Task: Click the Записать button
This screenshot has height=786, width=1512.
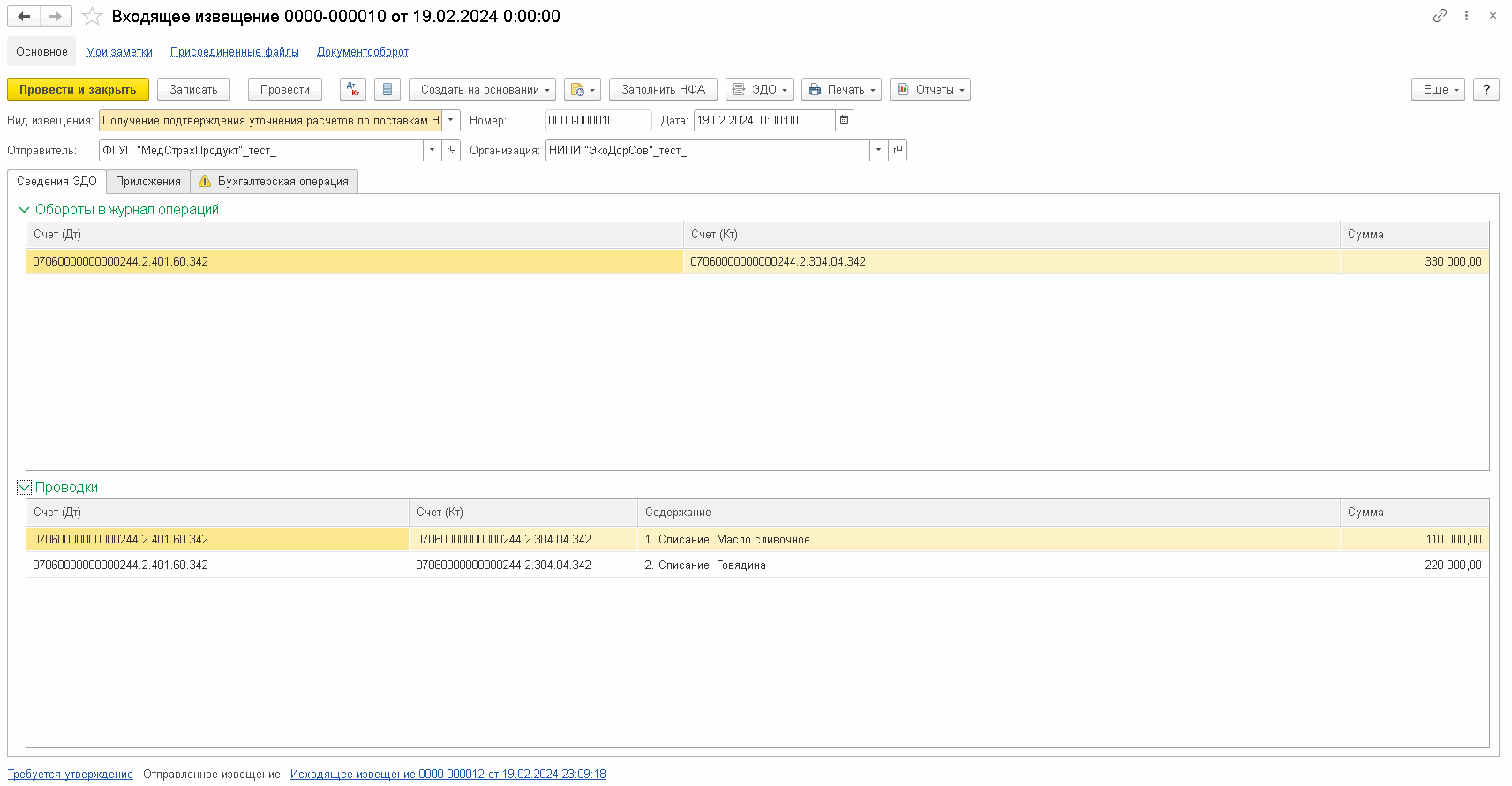Action: click(x=193, y=89)
